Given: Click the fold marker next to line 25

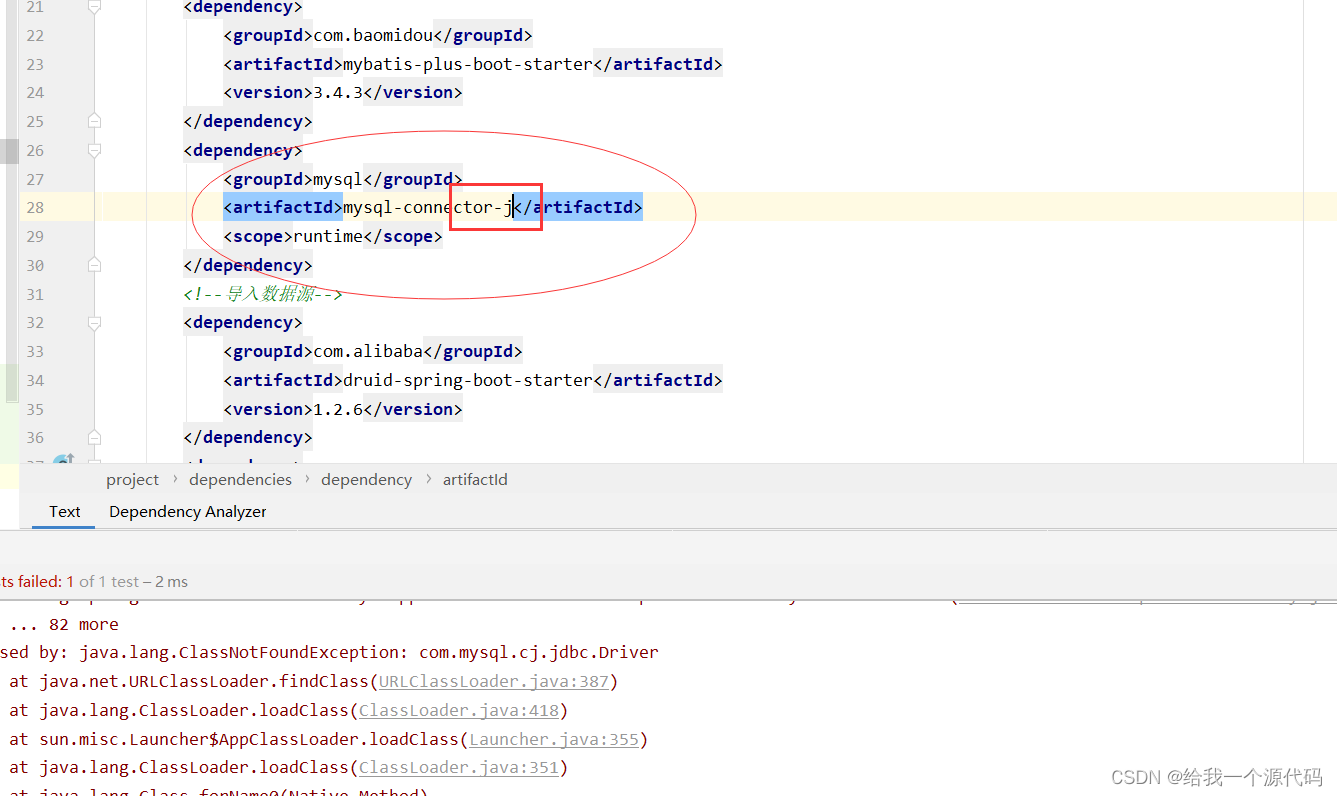Looking at the screenshot, I should point(94,120).
